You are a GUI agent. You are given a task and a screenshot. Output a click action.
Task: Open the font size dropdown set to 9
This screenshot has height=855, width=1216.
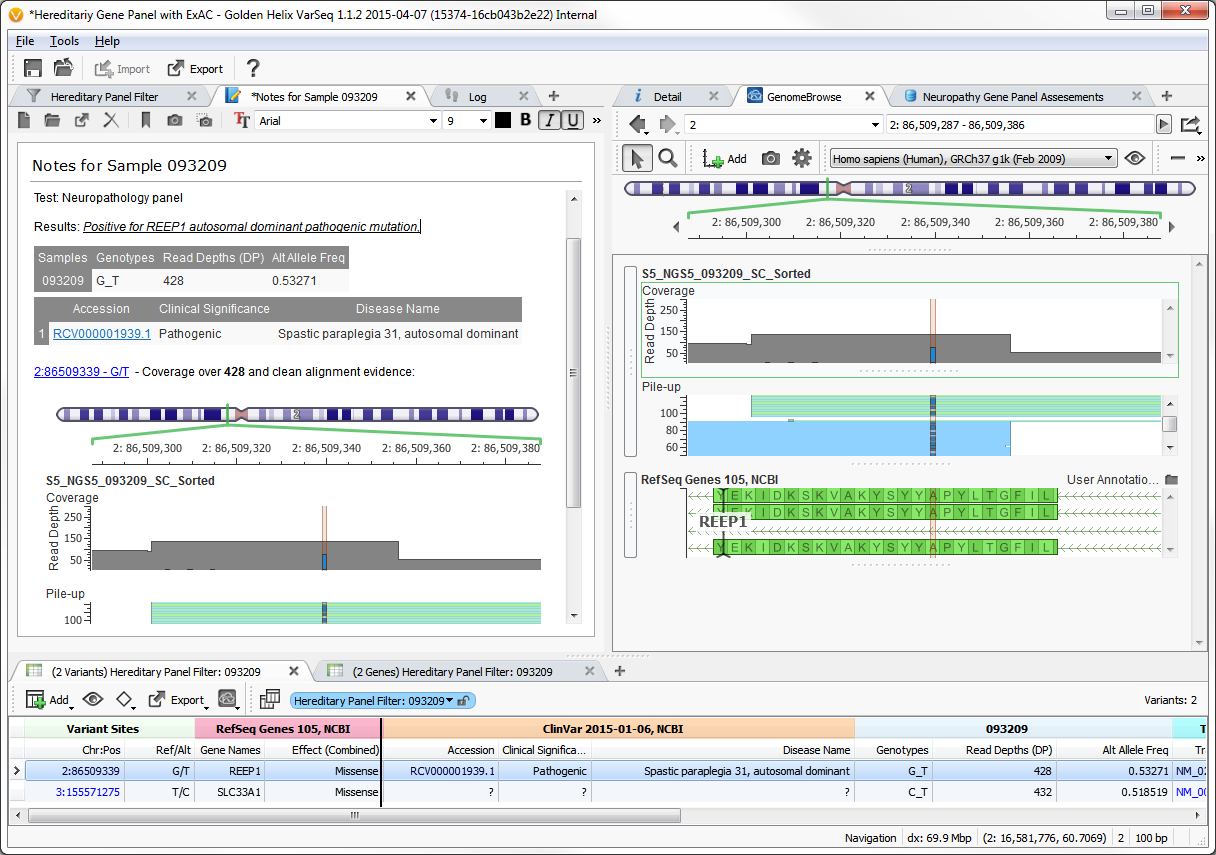coord(465,120)
